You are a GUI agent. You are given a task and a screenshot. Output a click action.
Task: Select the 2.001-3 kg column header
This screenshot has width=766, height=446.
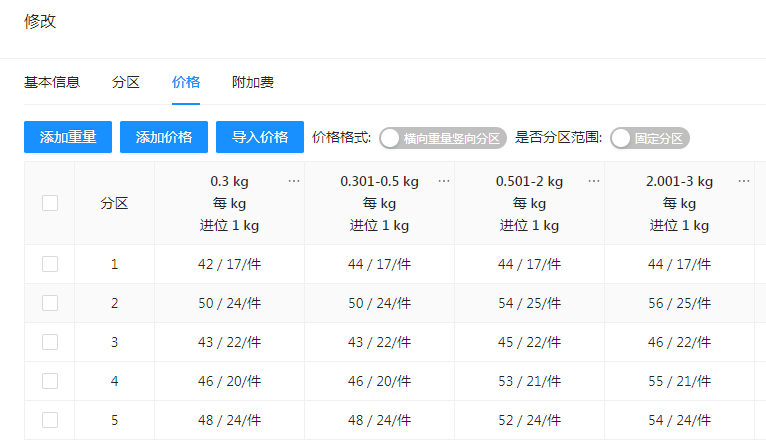tap(679, 203)
